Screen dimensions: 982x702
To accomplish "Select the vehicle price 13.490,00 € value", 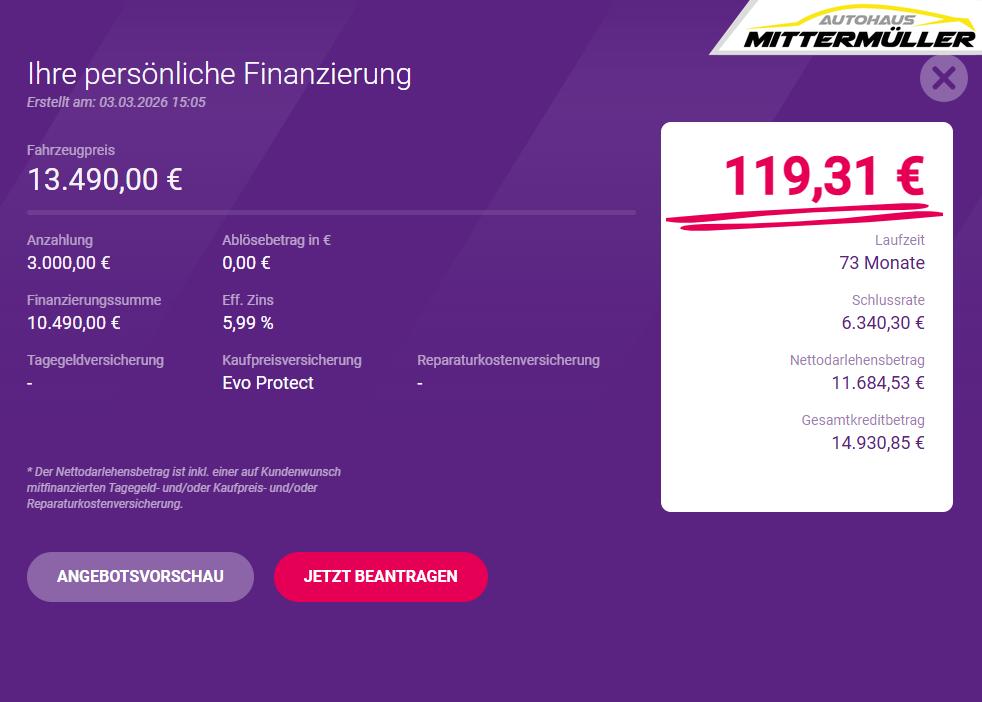I will click(x=105, y=180).
